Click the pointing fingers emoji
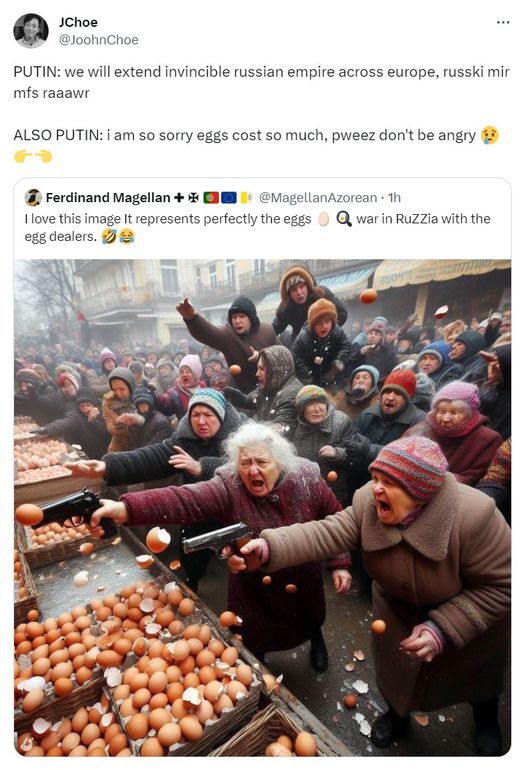Image resolution: width=526 pixels, height=770 pixels. pos(33,157)
